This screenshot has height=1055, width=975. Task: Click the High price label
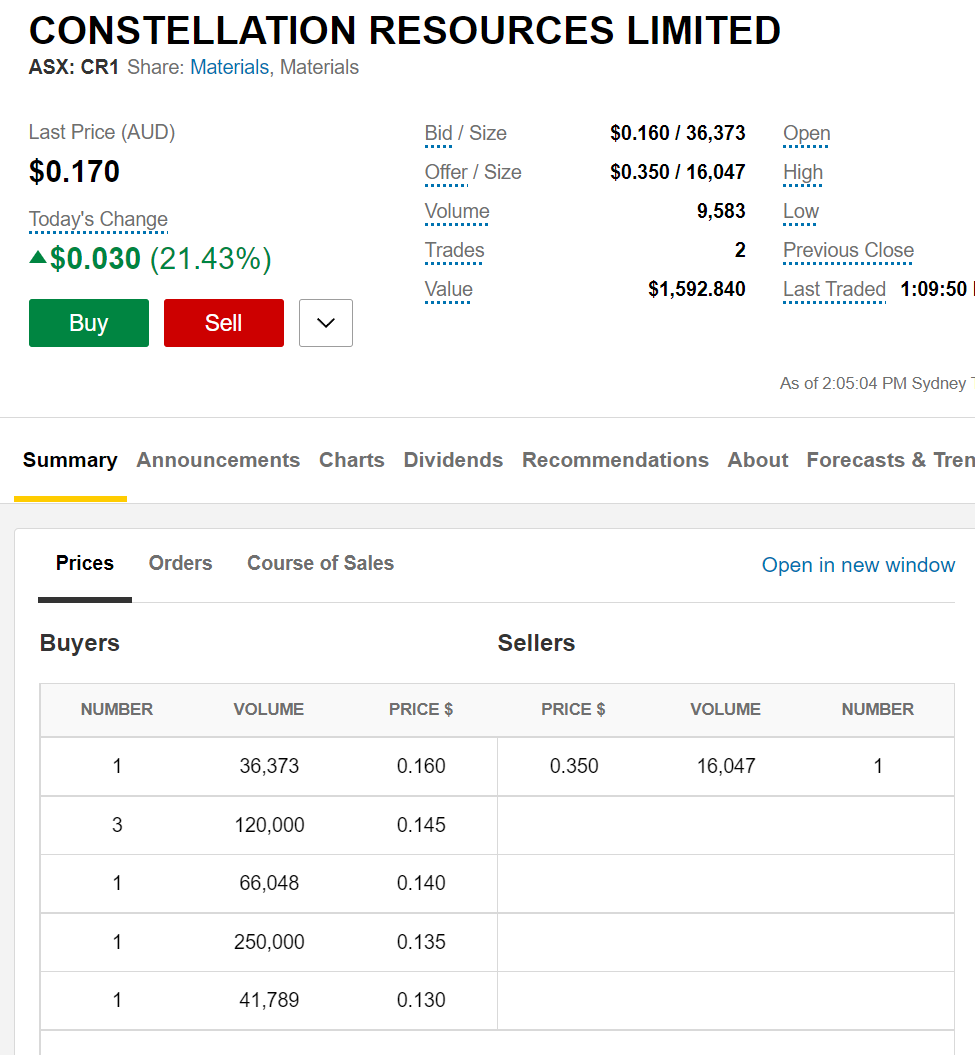click(x=803, y=172)
